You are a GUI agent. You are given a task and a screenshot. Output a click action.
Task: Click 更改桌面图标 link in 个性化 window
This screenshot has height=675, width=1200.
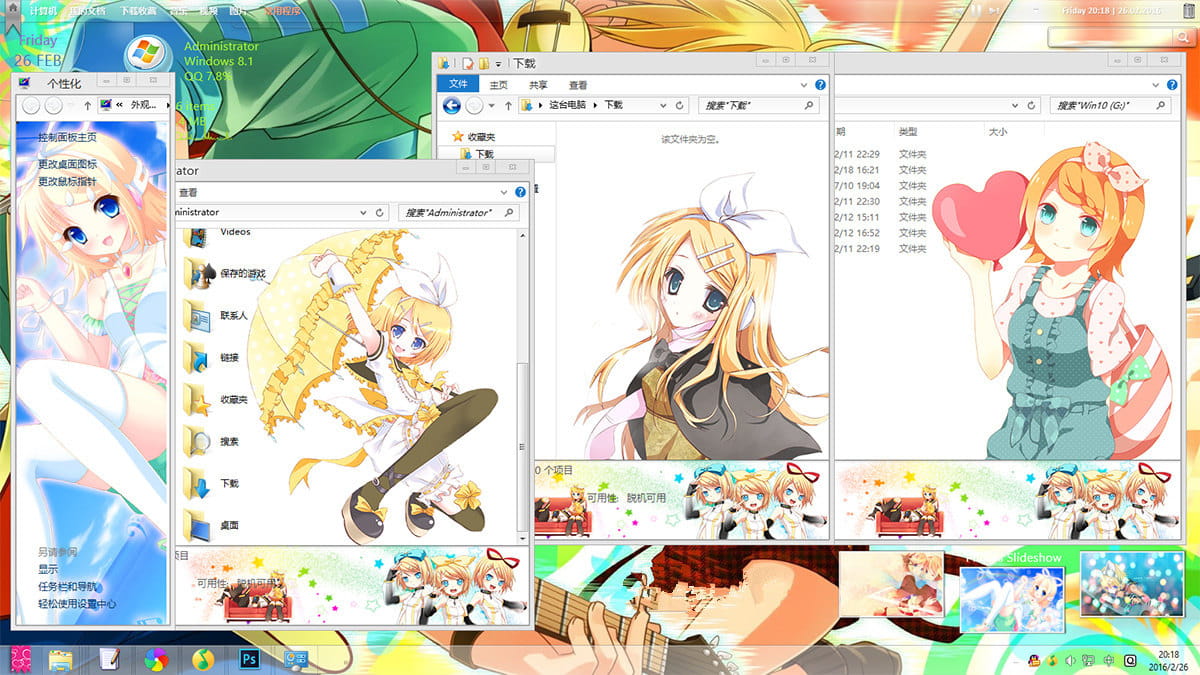coord(67,164)
